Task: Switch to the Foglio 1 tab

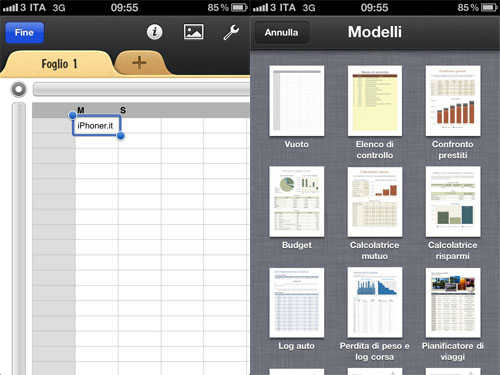Action: 59,64
